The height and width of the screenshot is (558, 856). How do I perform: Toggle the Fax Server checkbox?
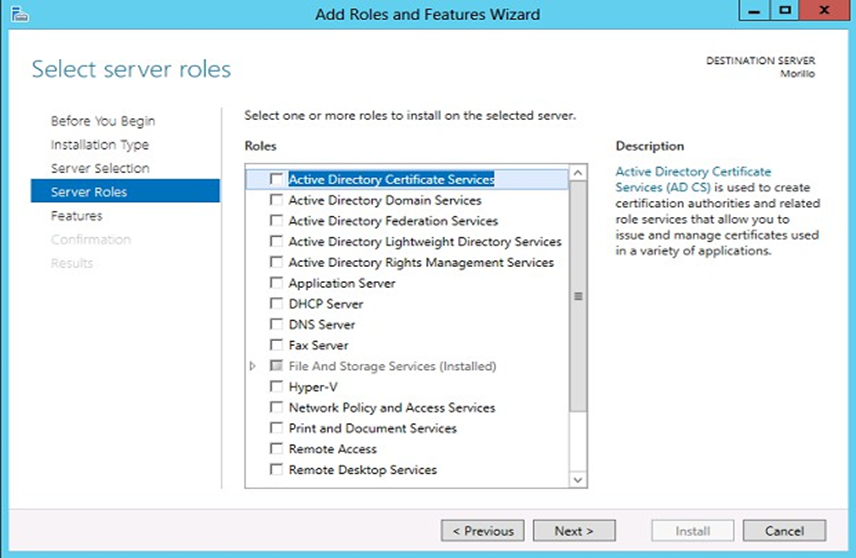[x=277, y=346]
